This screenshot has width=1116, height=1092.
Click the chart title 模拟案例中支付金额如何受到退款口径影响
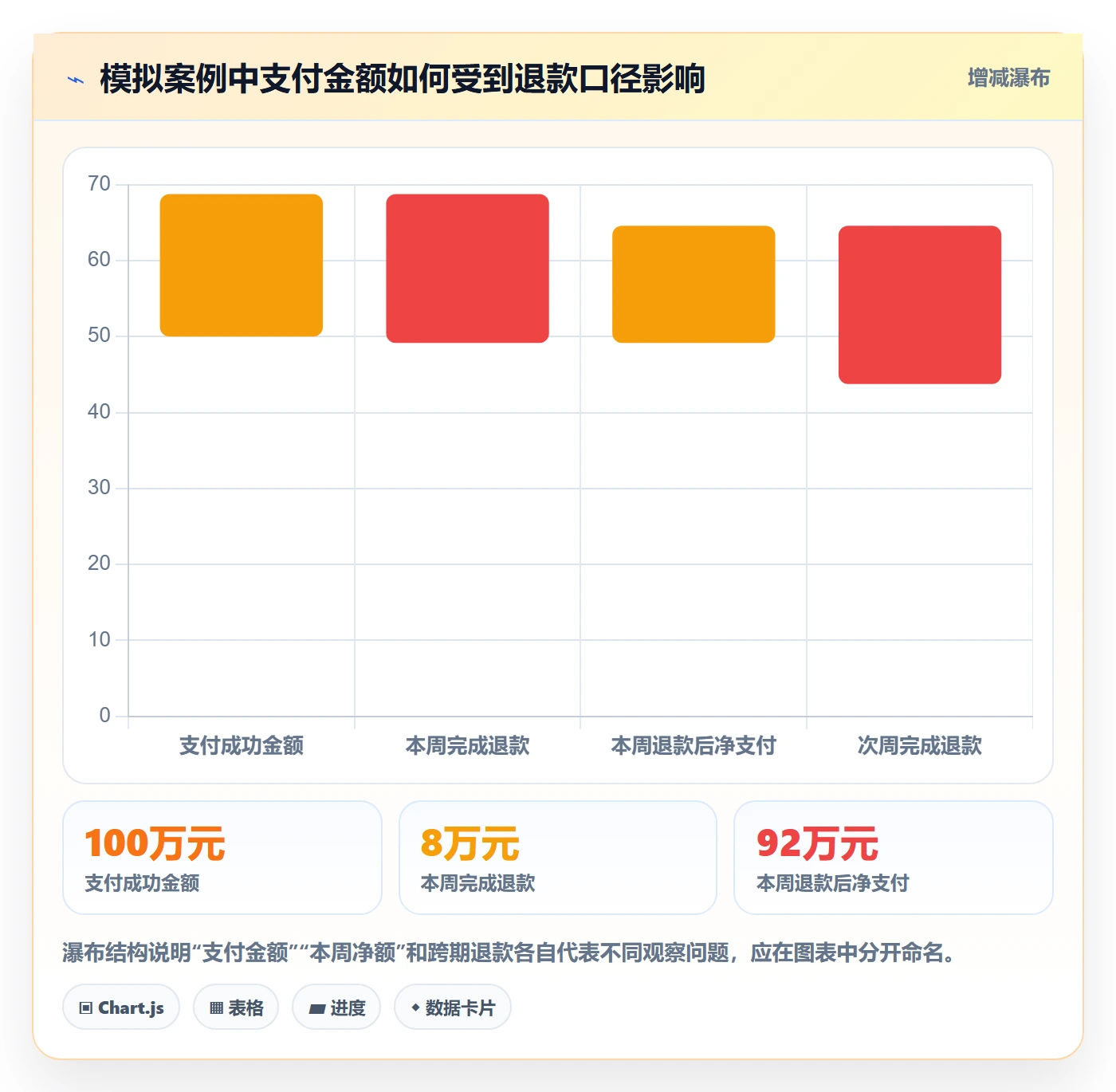point(403,79)
